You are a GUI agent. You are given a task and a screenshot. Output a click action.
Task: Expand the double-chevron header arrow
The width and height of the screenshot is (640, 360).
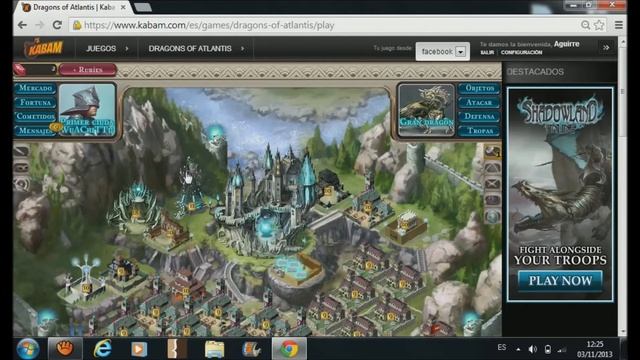tap(606, 48)
